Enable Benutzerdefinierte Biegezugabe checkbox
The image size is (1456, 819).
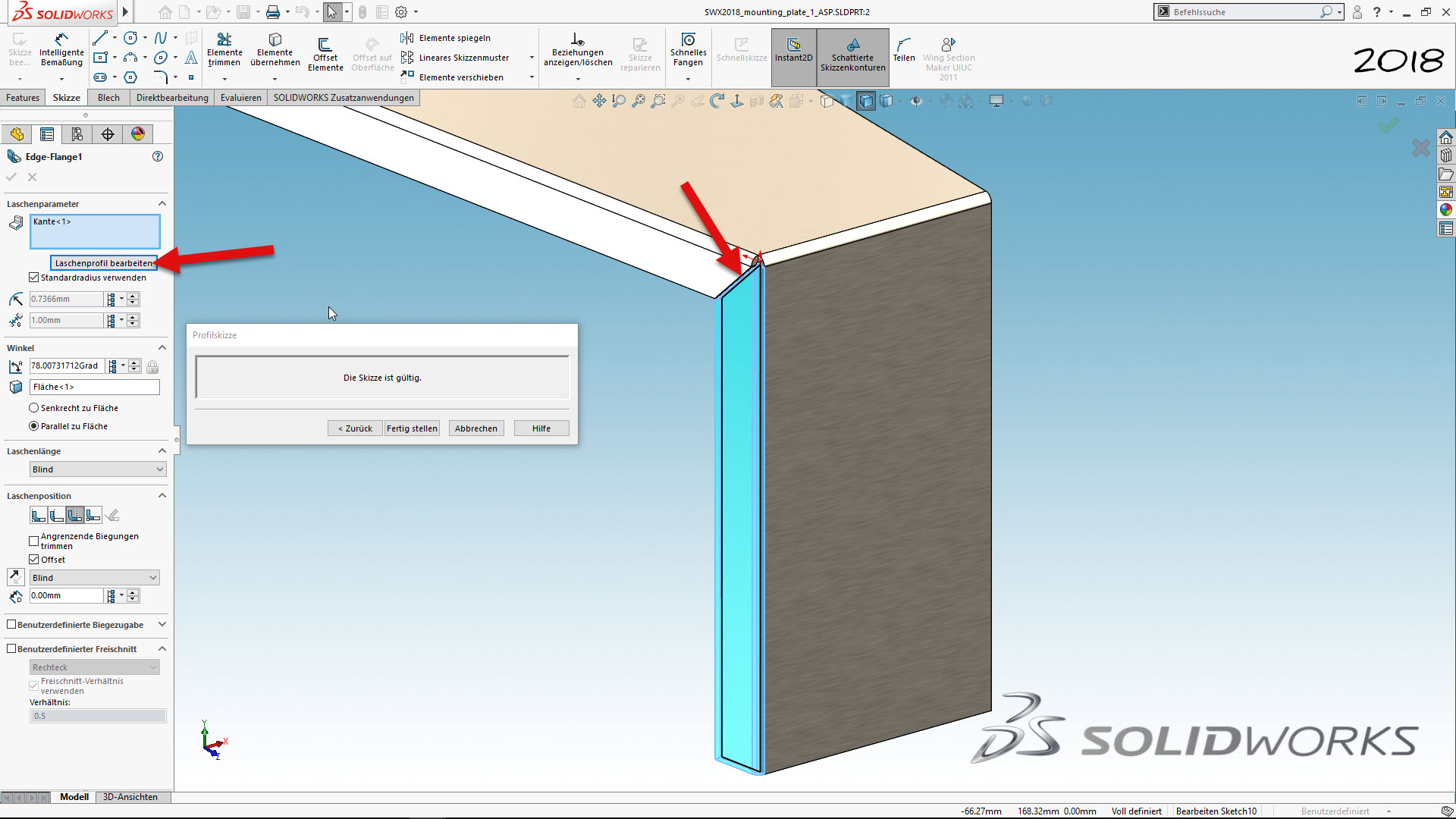(11, 625)
